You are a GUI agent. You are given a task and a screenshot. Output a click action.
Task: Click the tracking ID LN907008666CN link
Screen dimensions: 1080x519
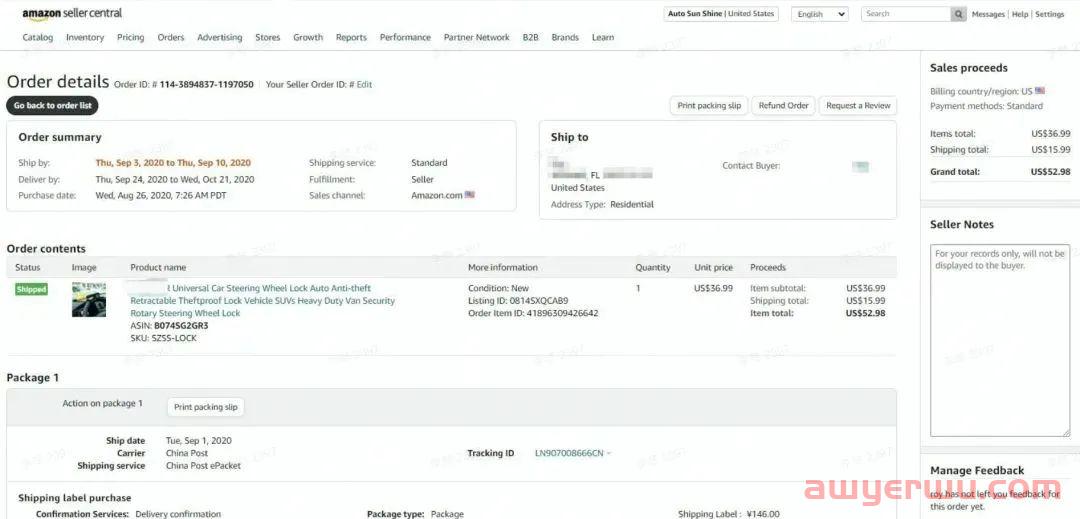tap(569, 453)
